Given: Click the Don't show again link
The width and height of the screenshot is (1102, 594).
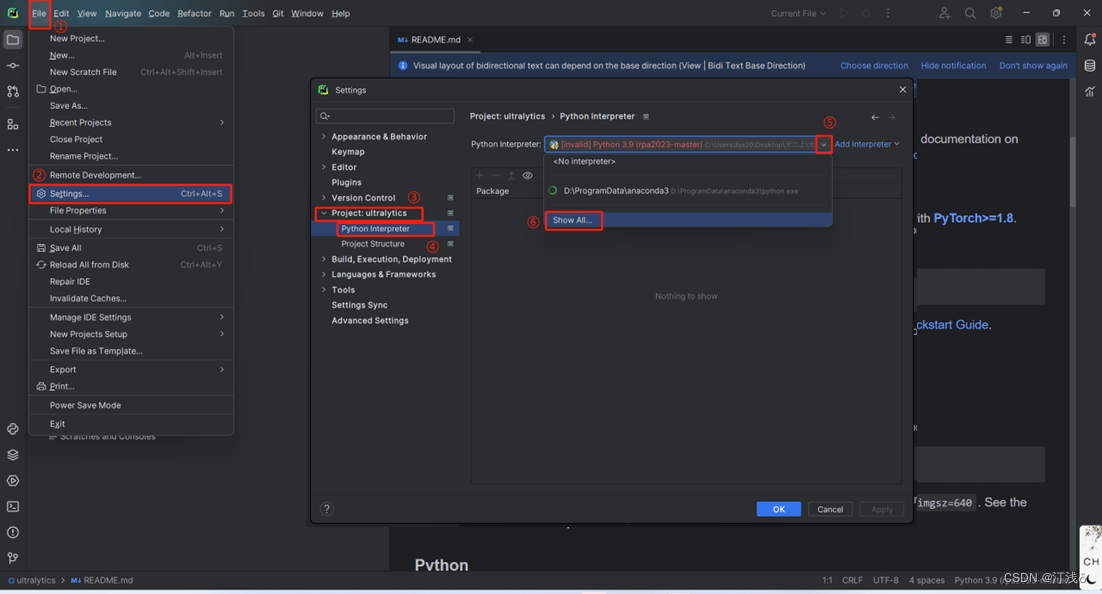Looking at the screenshot, I should pyautogui.click(x=1033, y=65).
